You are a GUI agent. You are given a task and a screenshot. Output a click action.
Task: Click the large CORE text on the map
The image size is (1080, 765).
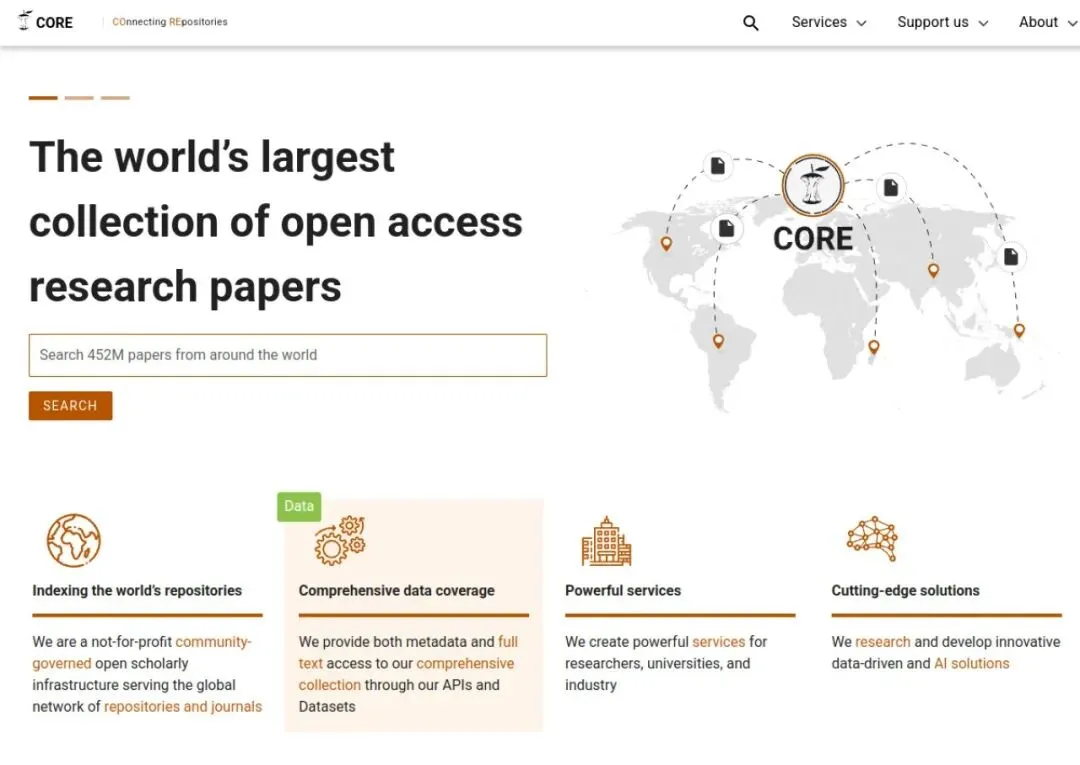(x=813, y=239)
